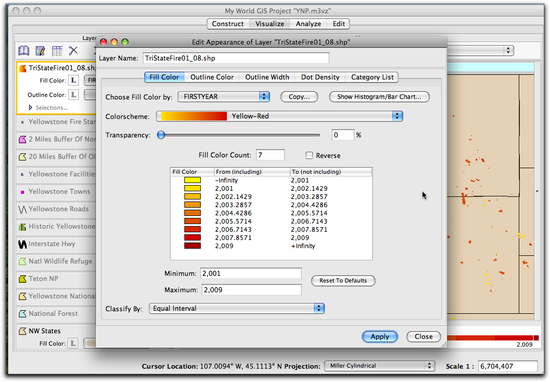Click the Yellowstone Fire Starts layer icon
This screenshot has width=550, height=382.
tap(22, 122)
